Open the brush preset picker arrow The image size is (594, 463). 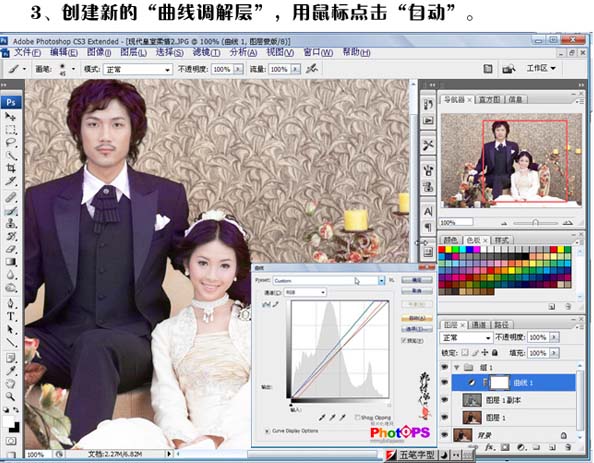(73, 69)
